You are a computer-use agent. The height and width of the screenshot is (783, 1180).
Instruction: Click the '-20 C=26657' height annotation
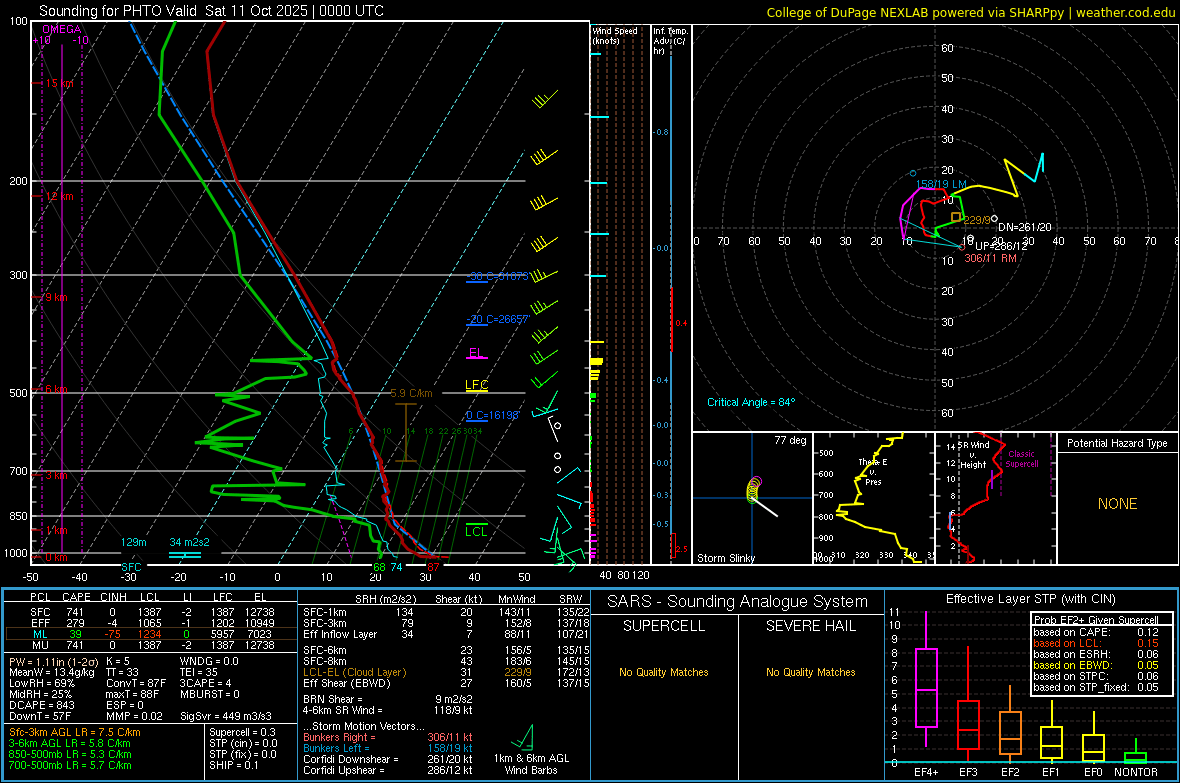point(499,319)
